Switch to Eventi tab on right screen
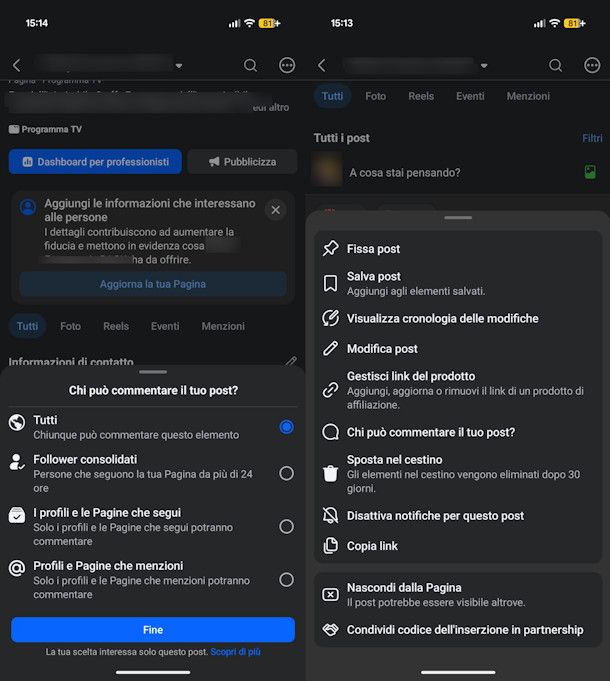The height and width of the screenshot is (681, 610). [x=470, y=96]
